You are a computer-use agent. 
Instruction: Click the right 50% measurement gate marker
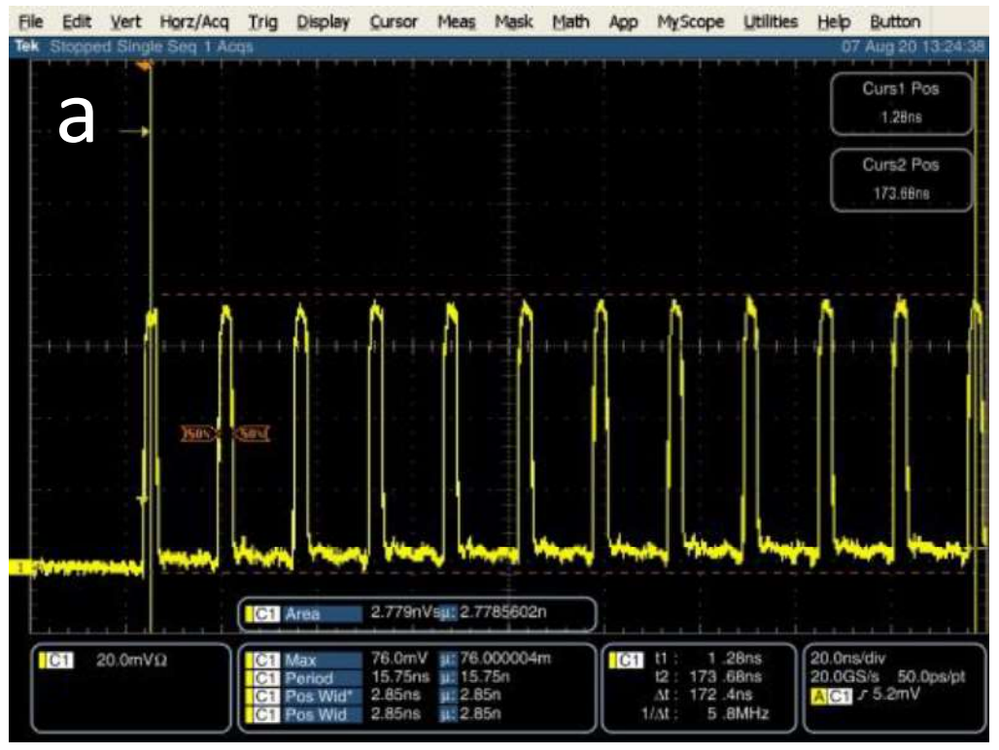tap(251, 434)
